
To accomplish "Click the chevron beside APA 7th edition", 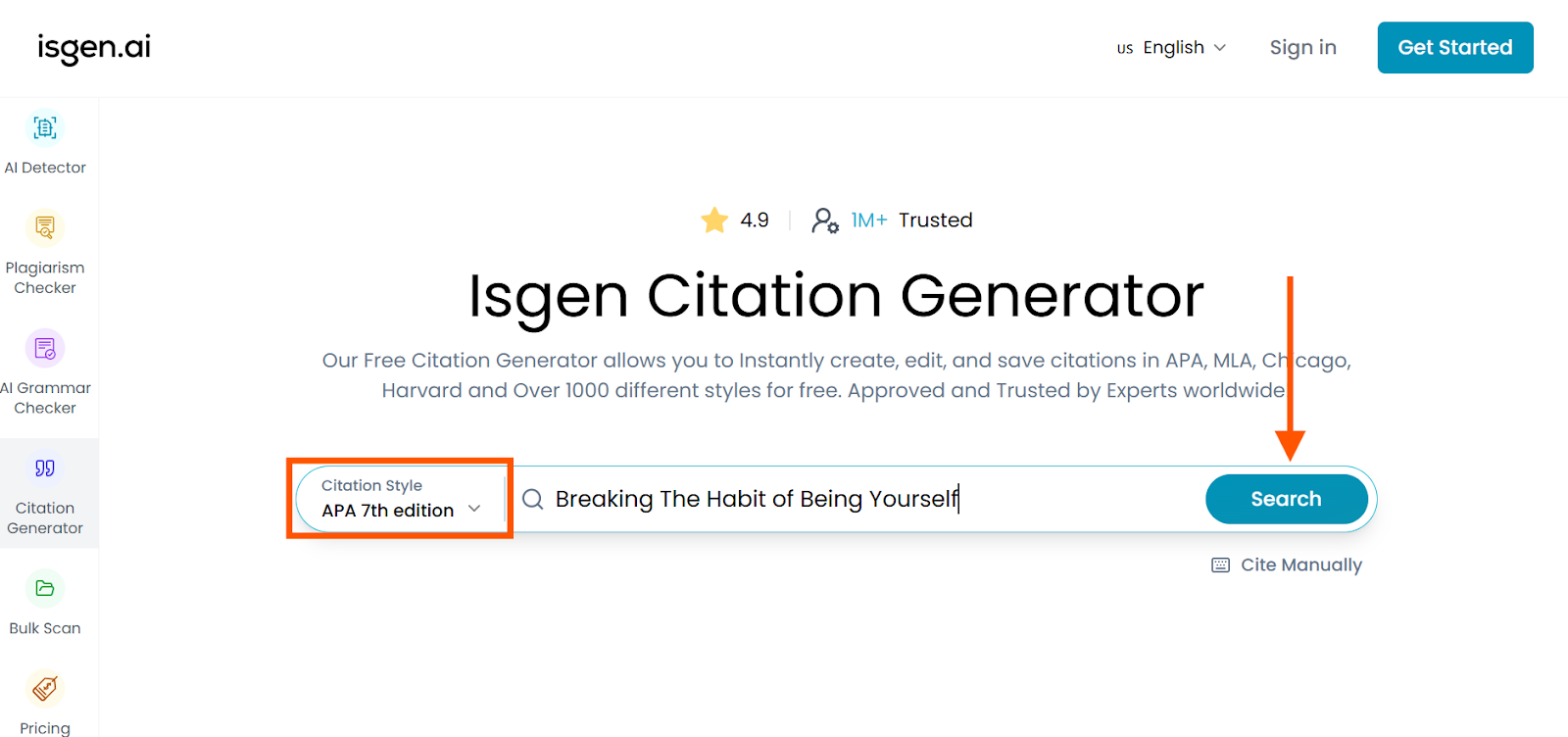I will [x=474, y=510].
